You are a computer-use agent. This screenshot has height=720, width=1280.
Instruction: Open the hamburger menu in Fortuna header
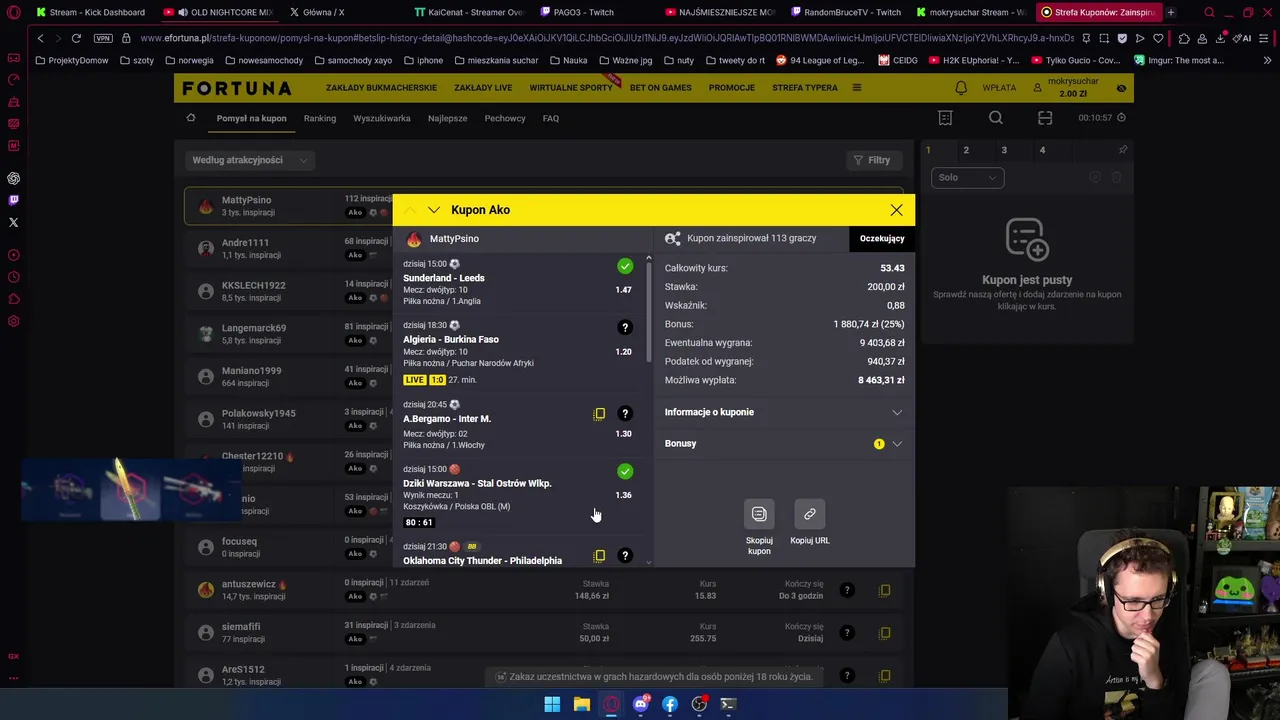coord(856,88)
